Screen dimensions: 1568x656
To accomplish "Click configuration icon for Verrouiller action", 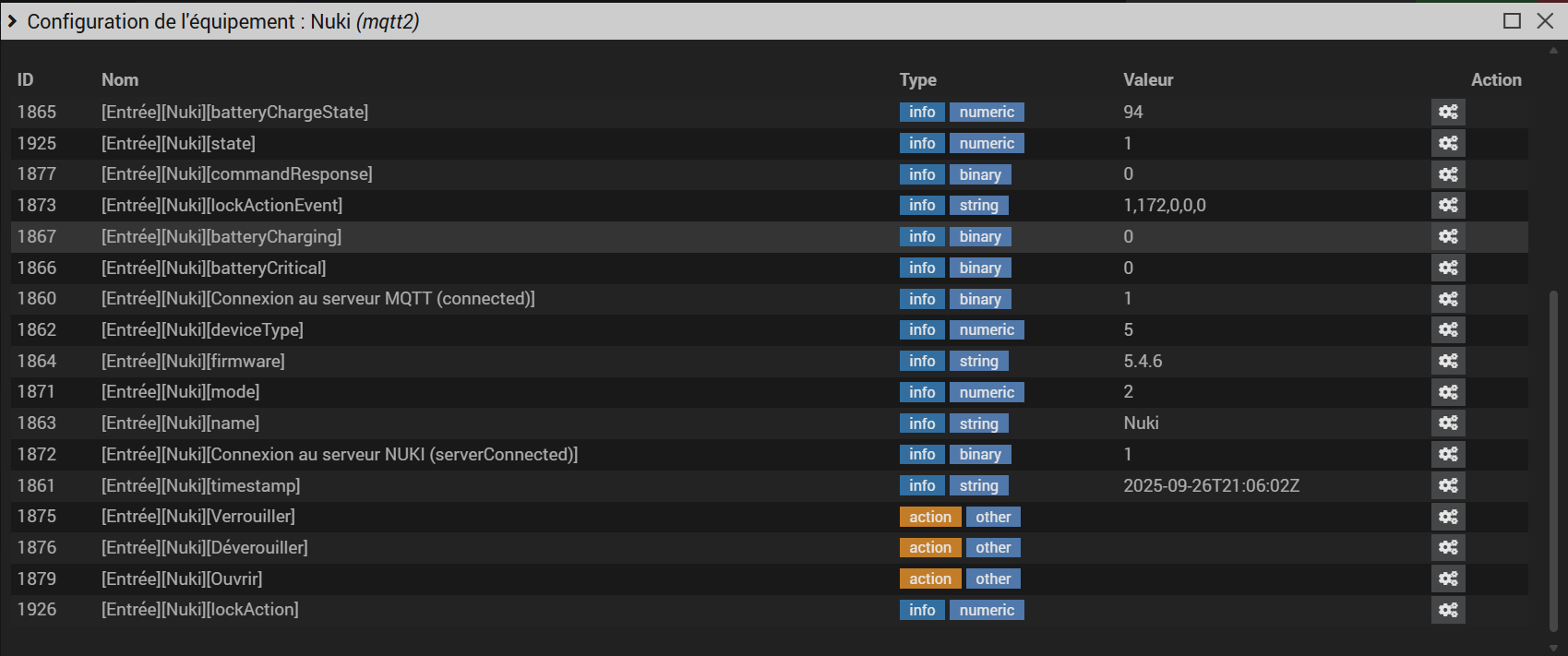I will coord(1448,517).
